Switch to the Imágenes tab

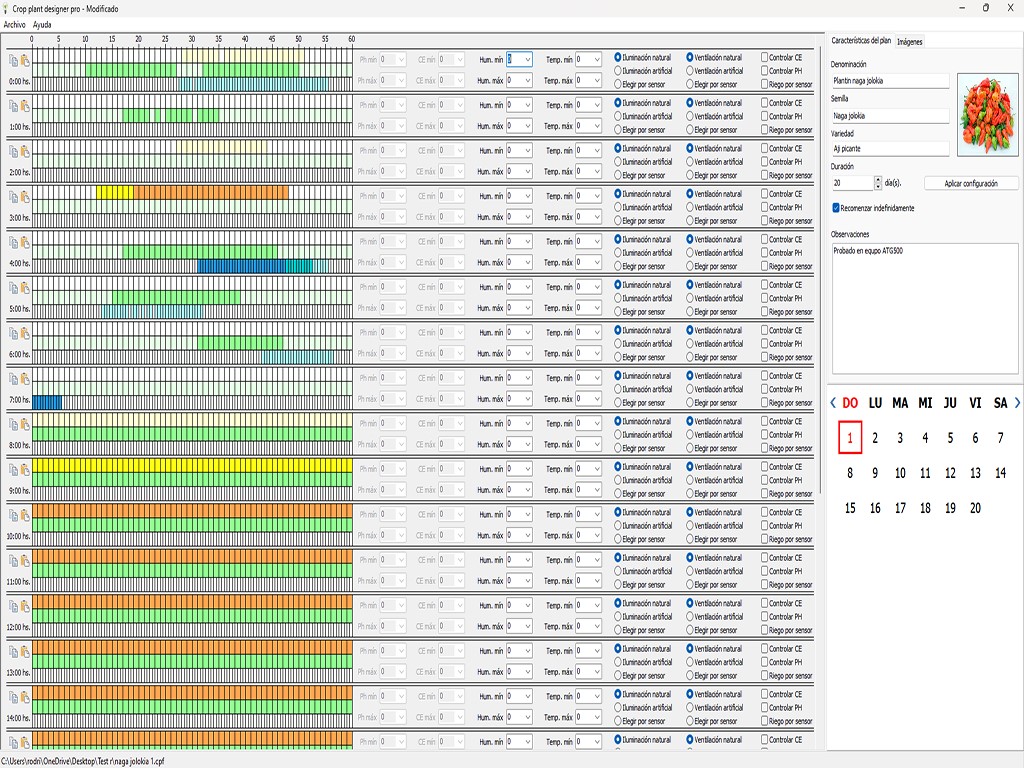point(909,41)
